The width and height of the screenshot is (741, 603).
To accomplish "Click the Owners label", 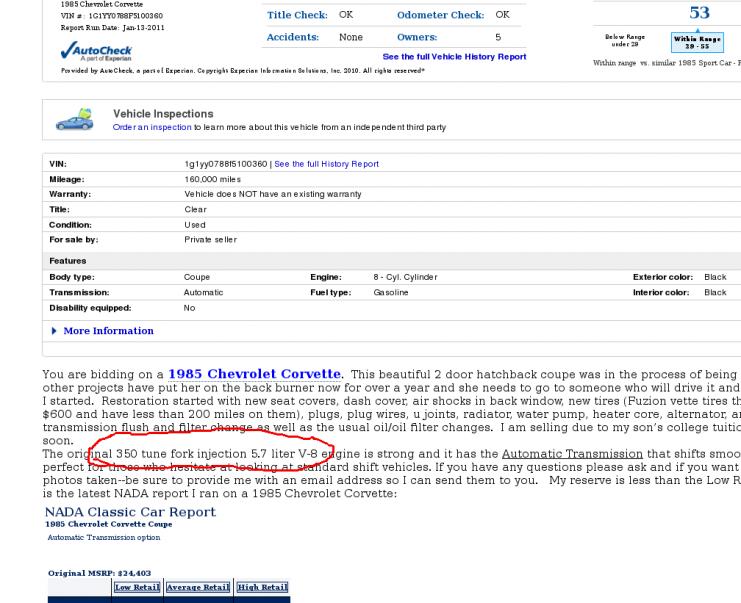I will click(x=417, y=37).
